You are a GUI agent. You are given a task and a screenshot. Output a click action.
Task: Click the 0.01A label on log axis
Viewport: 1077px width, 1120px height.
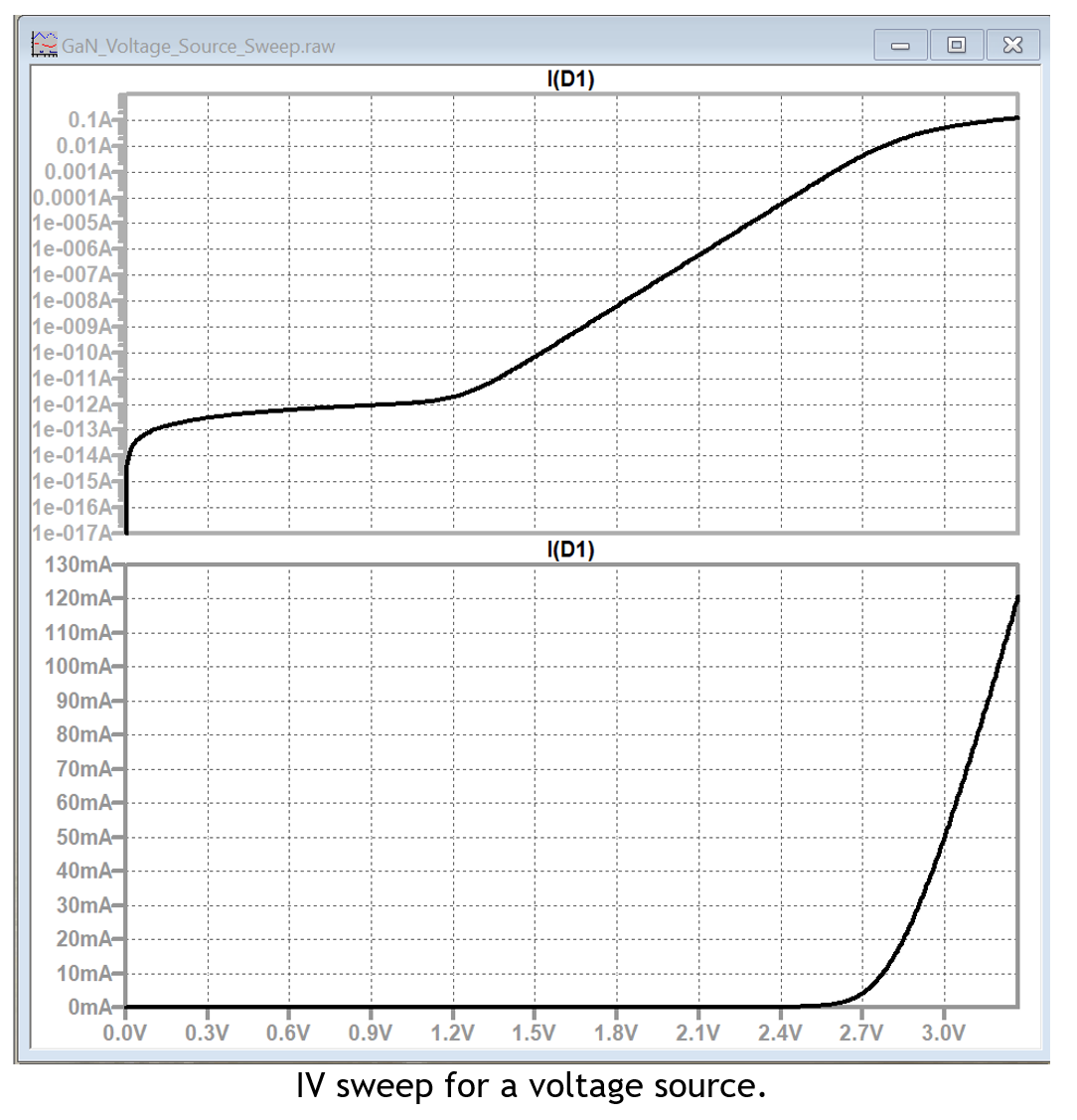[84, 146]
